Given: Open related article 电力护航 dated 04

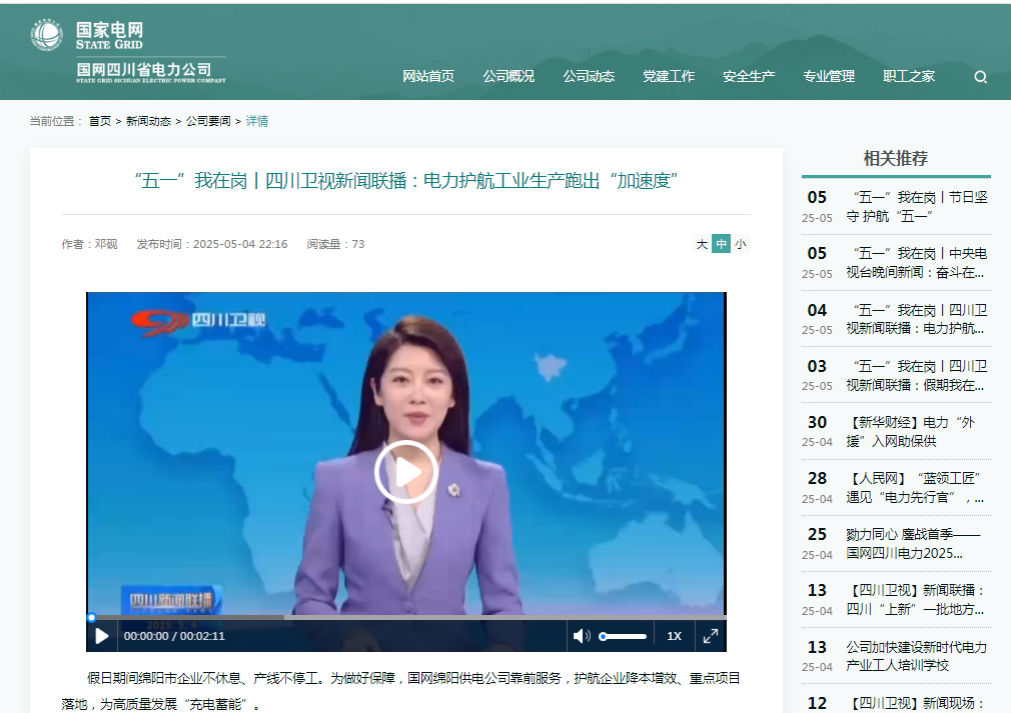Looking at the screenshot, I should (x=917, y=319).
